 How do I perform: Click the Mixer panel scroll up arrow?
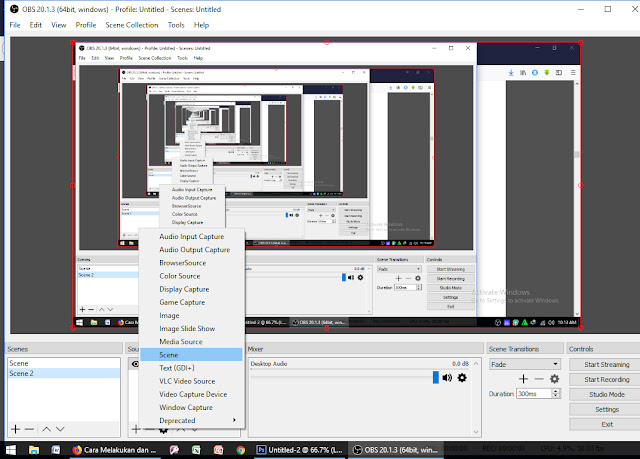click(x=476, y=363)
